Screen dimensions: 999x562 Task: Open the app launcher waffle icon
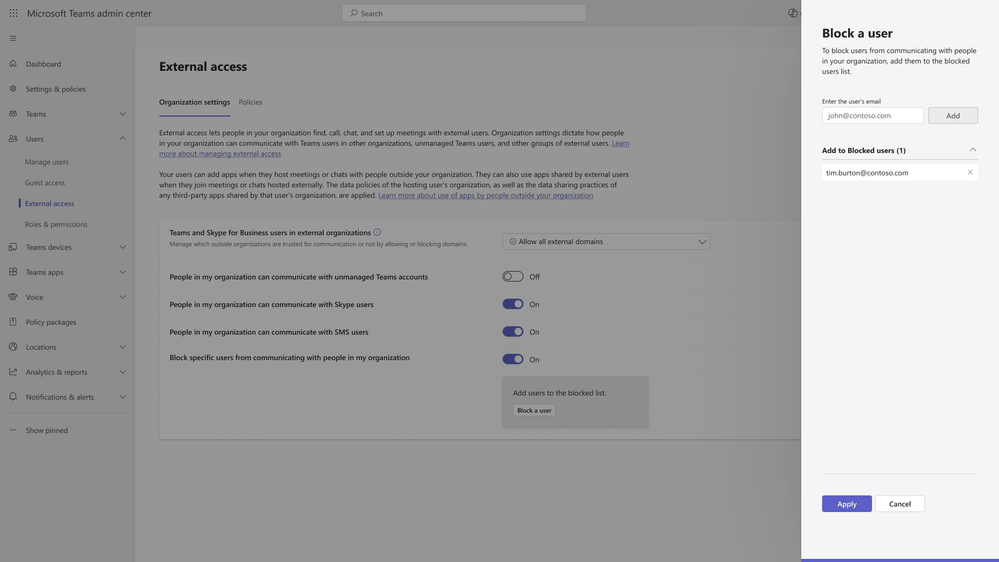pyautogui.click(x=13, y=13)
